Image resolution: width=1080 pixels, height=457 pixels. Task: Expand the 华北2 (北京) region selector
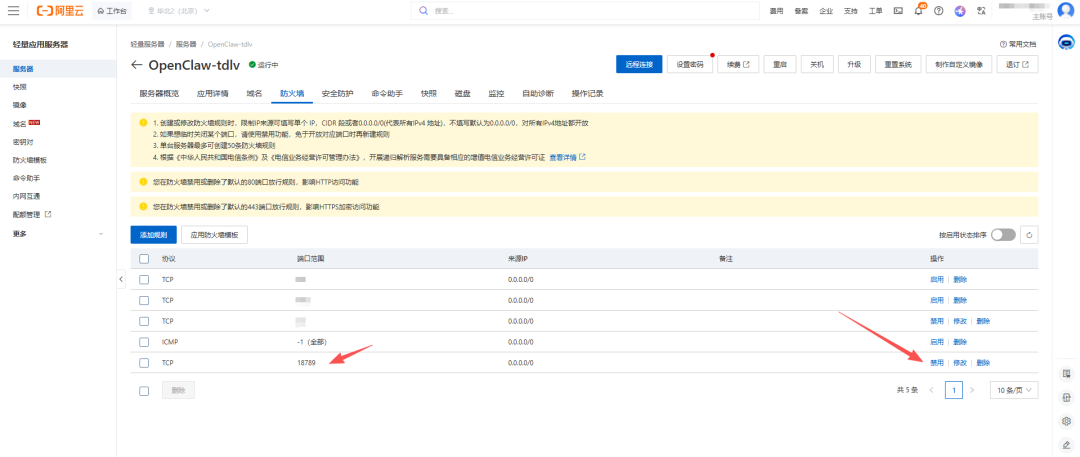point(180,10)
